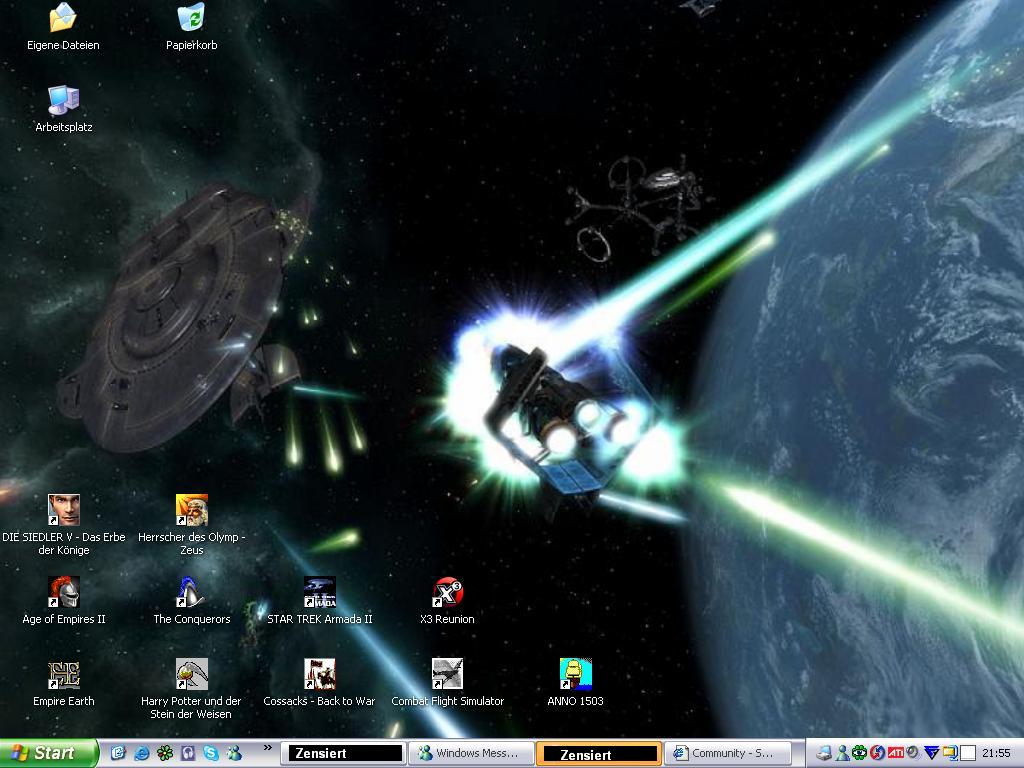
Task: Open the Arbeitsplatz computer icon
Action: [63, 100]
